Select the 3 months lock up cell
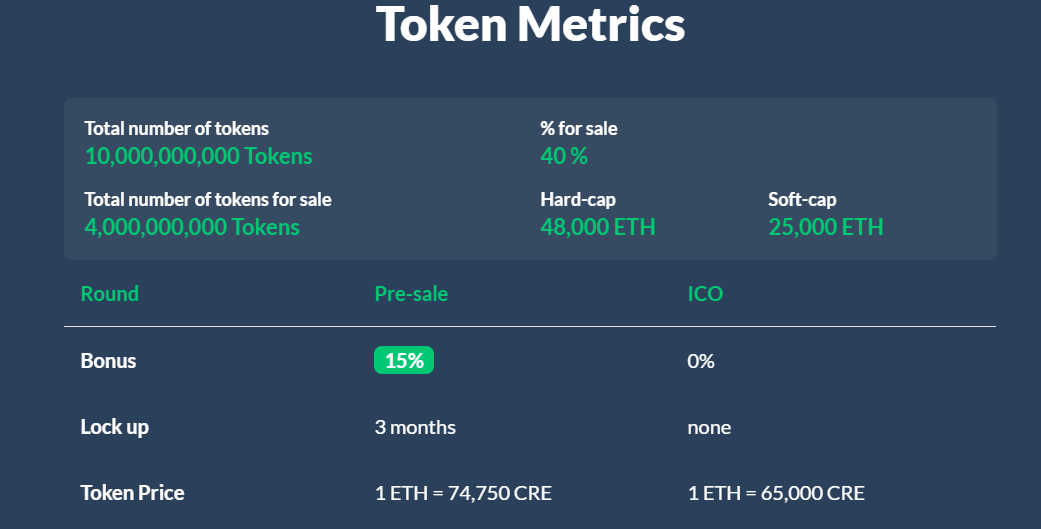 (415, 427)
